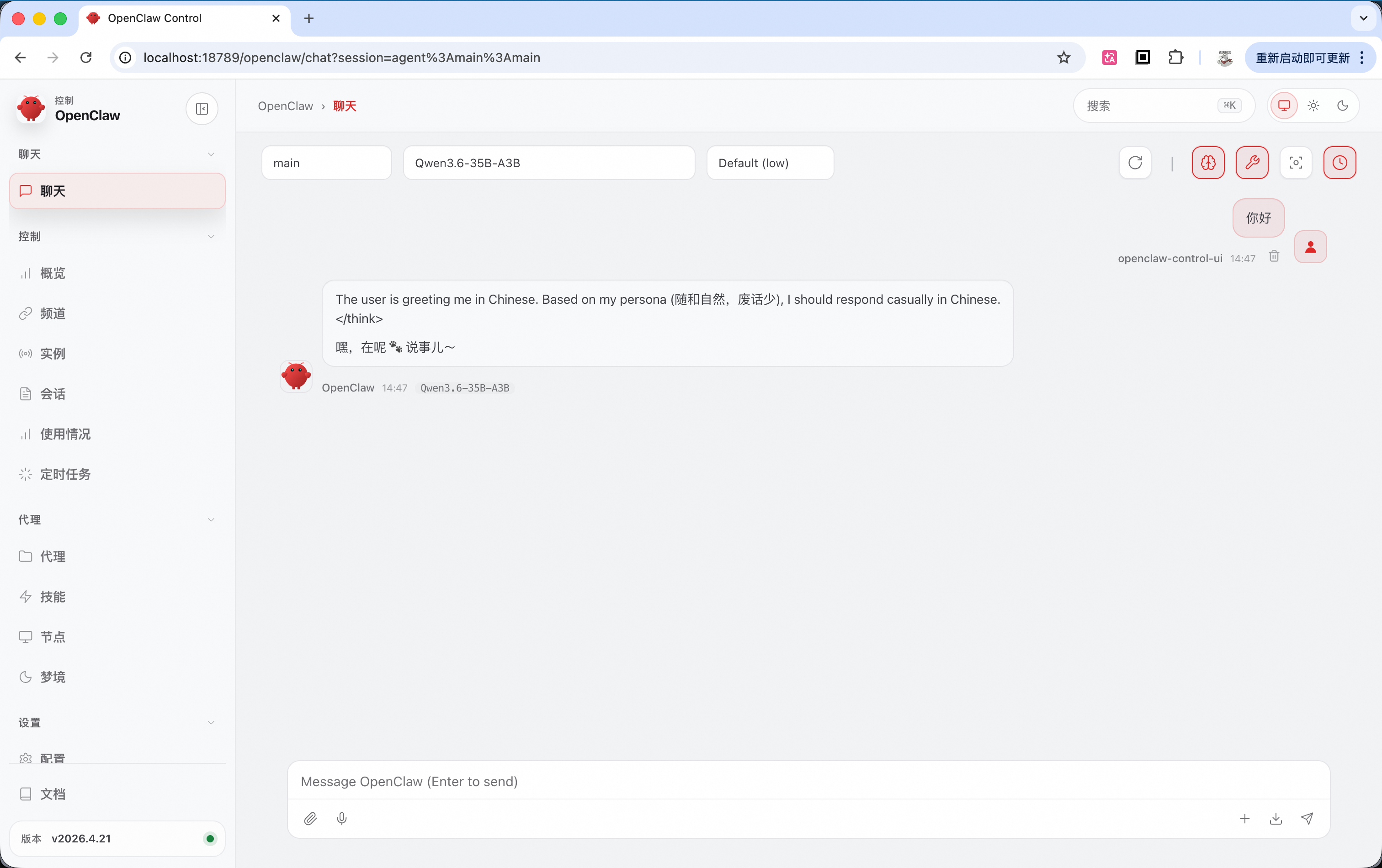The image size is (1382, 868).
Task: Open the Default (low) thinking level dropdown
Action: (x=770, y=163)
